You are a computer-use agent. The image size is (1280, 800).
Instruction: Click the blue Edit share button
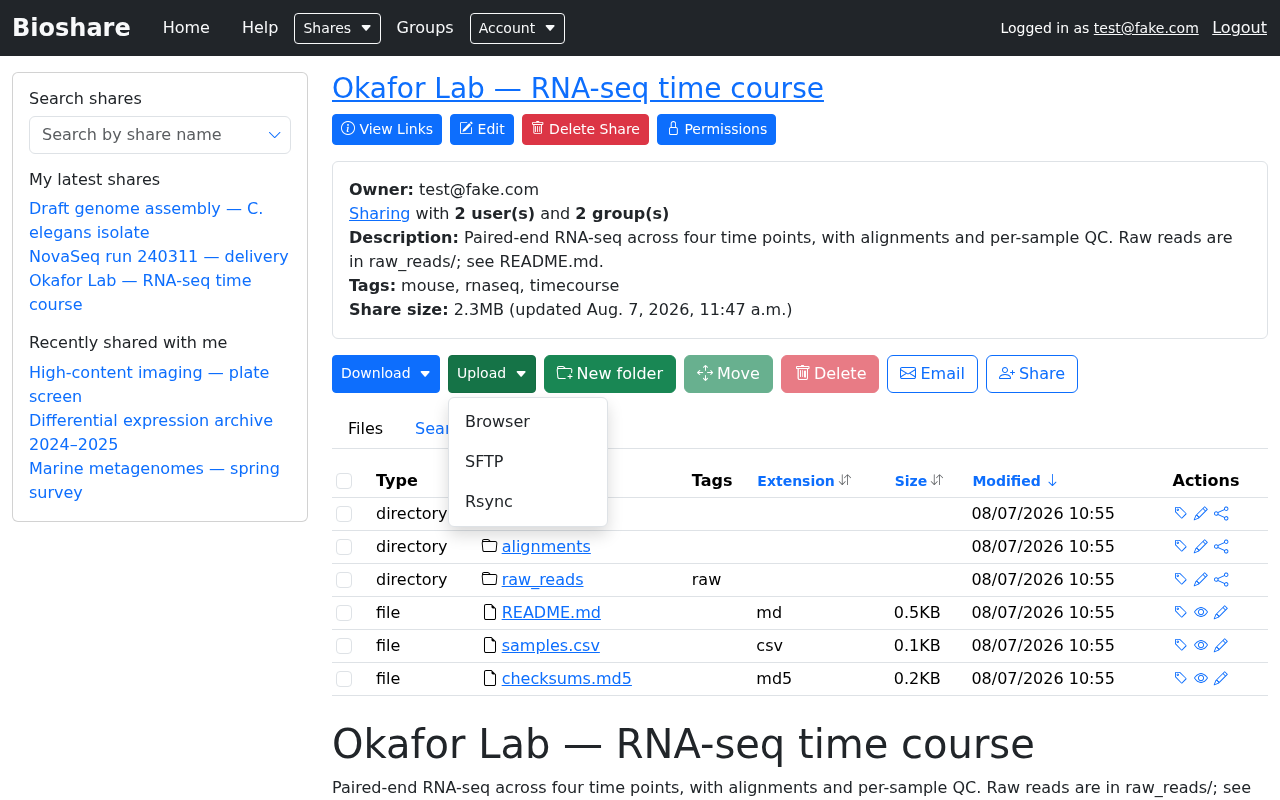click(x=482, y=130)
